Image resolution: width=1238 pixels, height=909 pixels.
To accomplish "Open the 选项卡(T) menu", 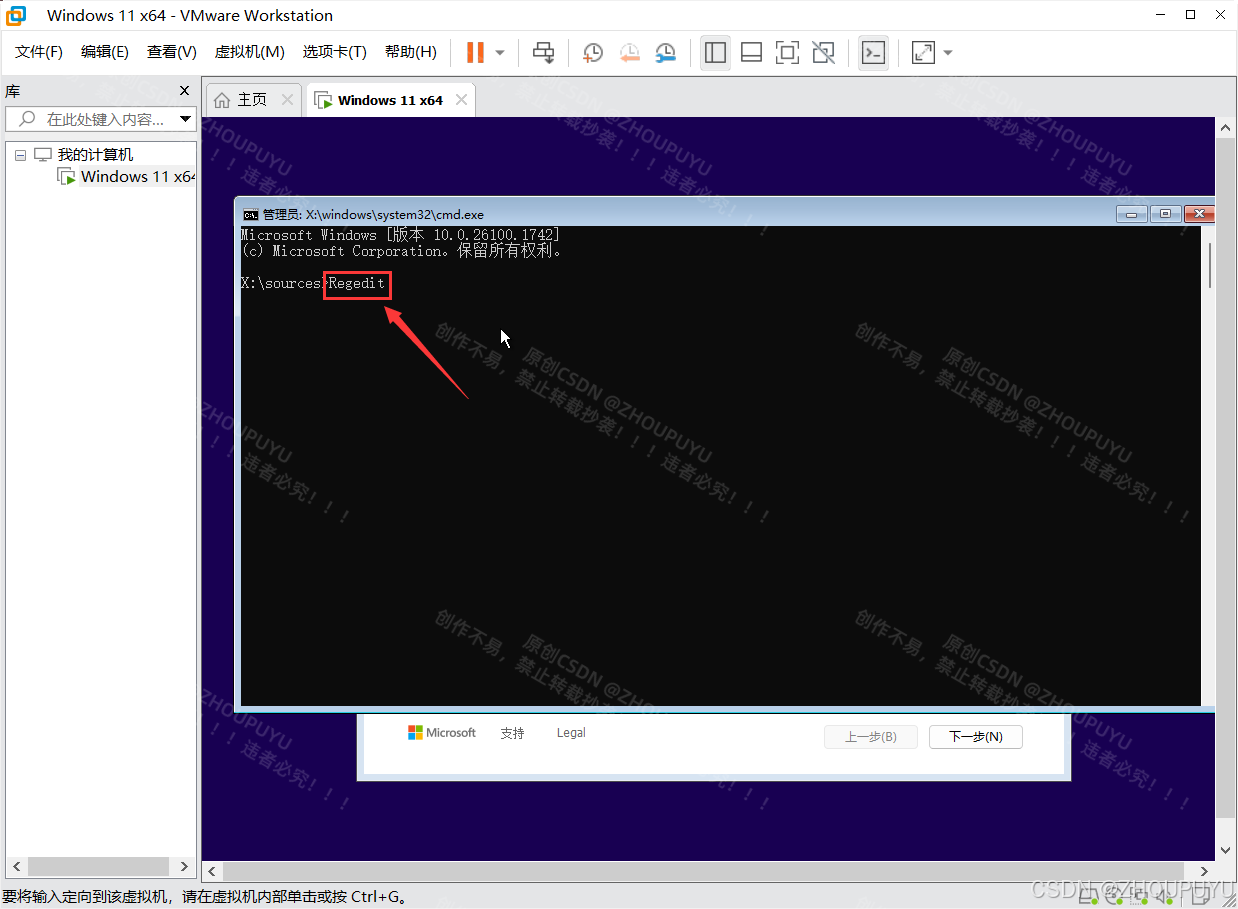I will [x=335, y=52].
